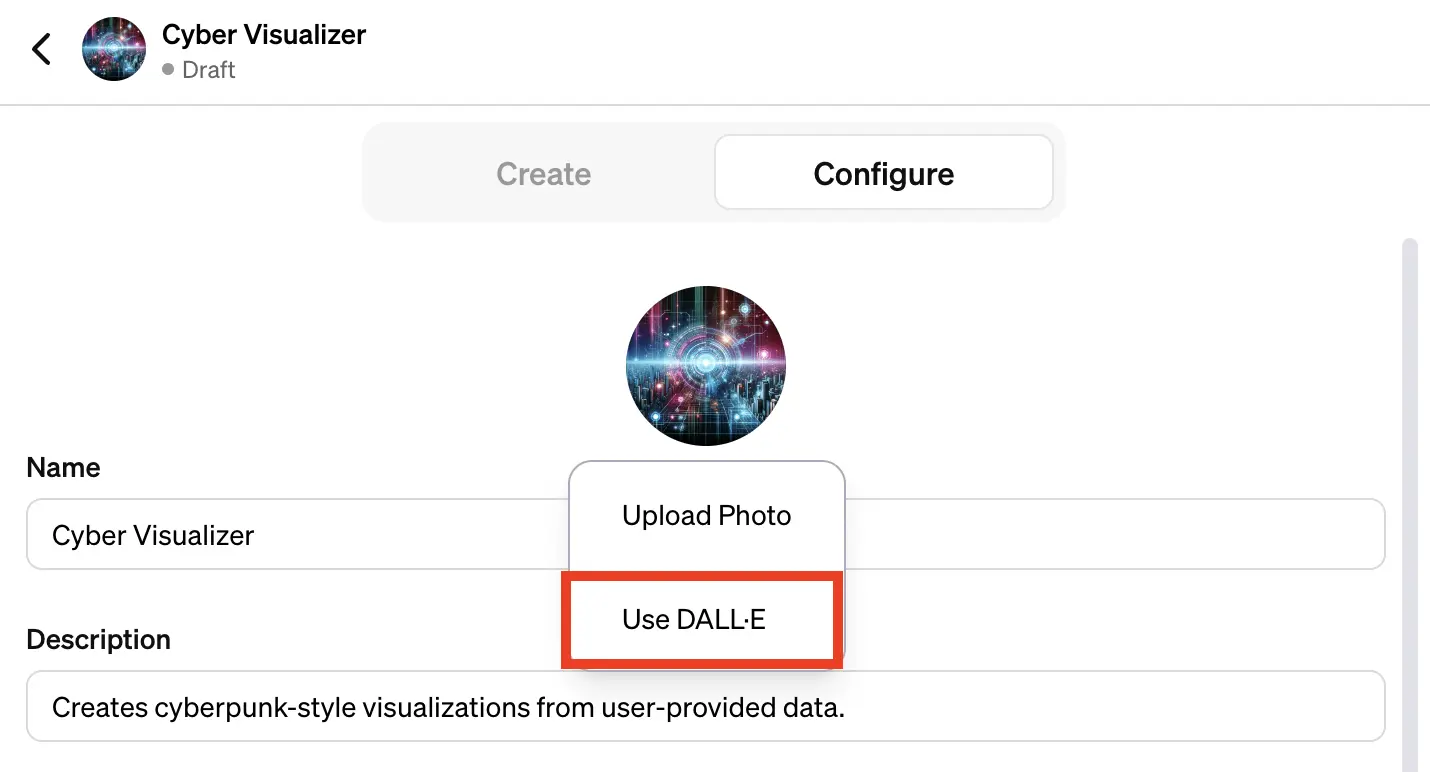Click the small Cyber Visualizer header avatar

(x=114, y=49)
